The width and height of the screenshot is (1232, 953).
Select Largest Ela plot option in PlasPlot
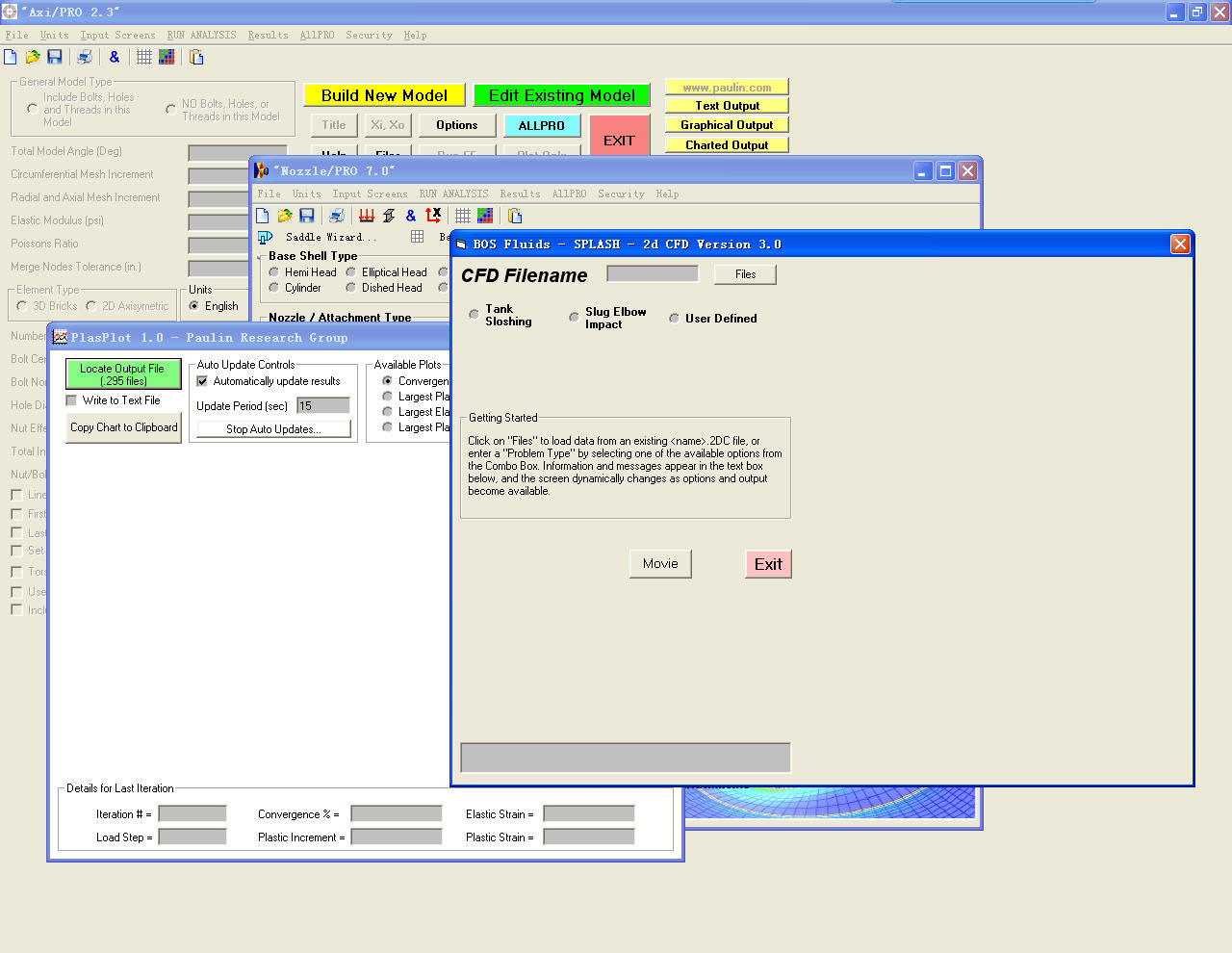tap(388, 412)
